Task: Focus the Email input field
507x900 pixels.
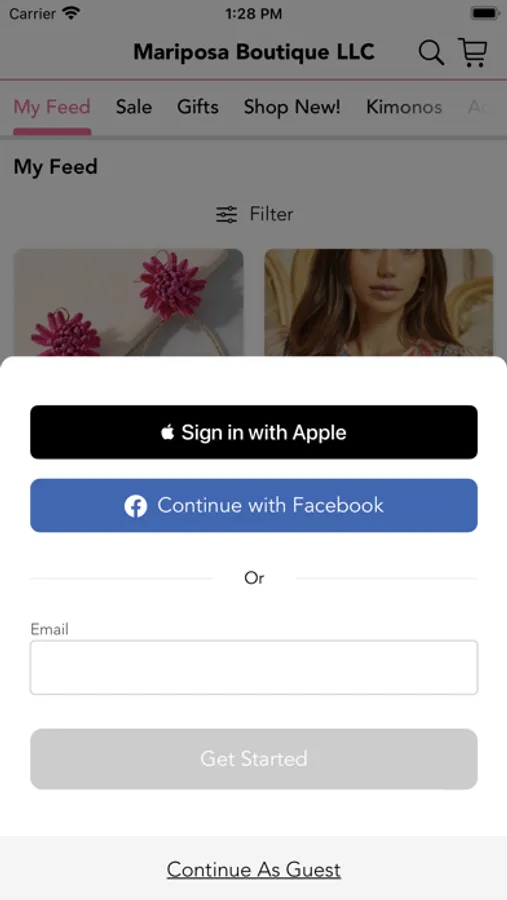Action: (x=254, y=668)
